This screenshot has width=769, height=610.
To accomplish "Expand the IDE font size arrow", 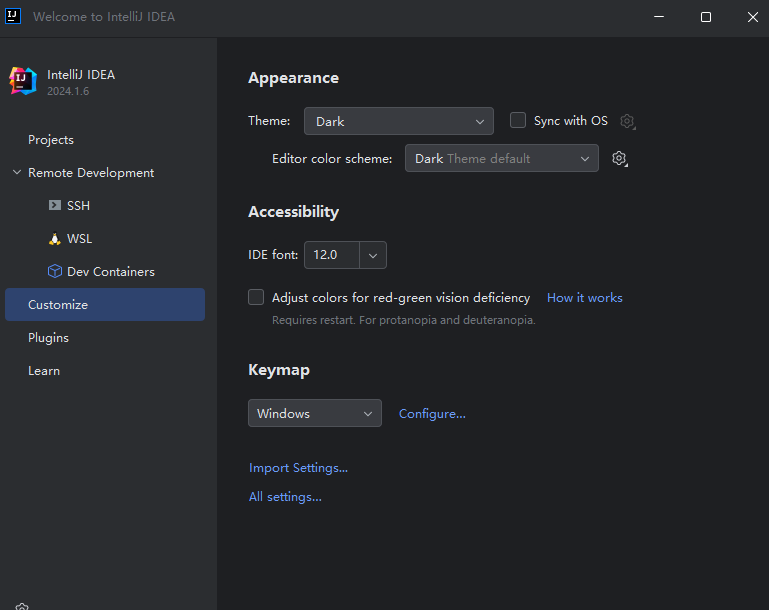I will tap(373, 255).
